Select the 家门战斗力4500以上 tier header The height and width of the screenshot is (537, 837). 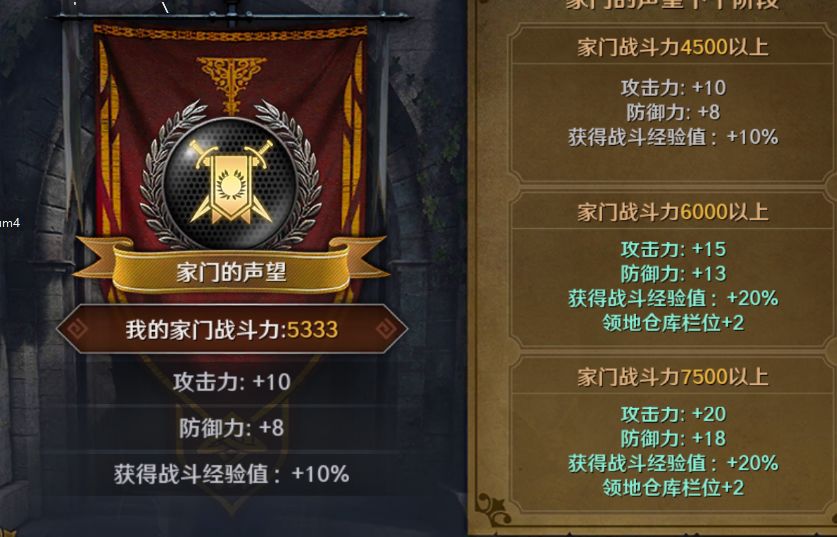click(x=673, y=48)
